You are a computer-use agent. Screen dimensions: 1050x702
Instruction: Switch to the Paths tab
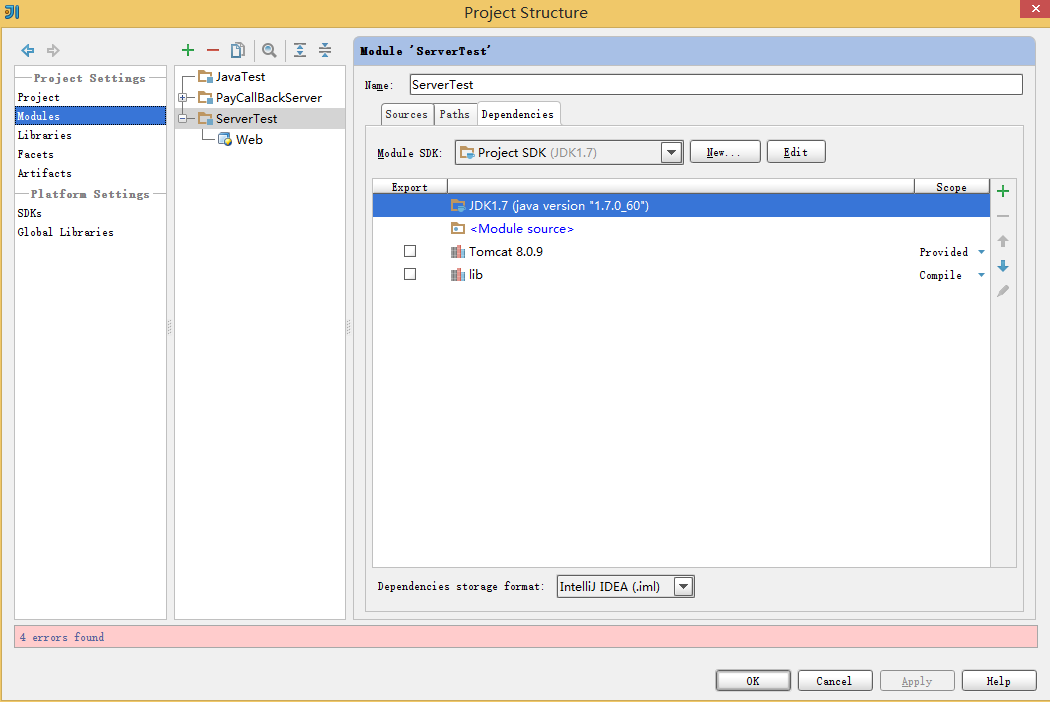(454, 114)
